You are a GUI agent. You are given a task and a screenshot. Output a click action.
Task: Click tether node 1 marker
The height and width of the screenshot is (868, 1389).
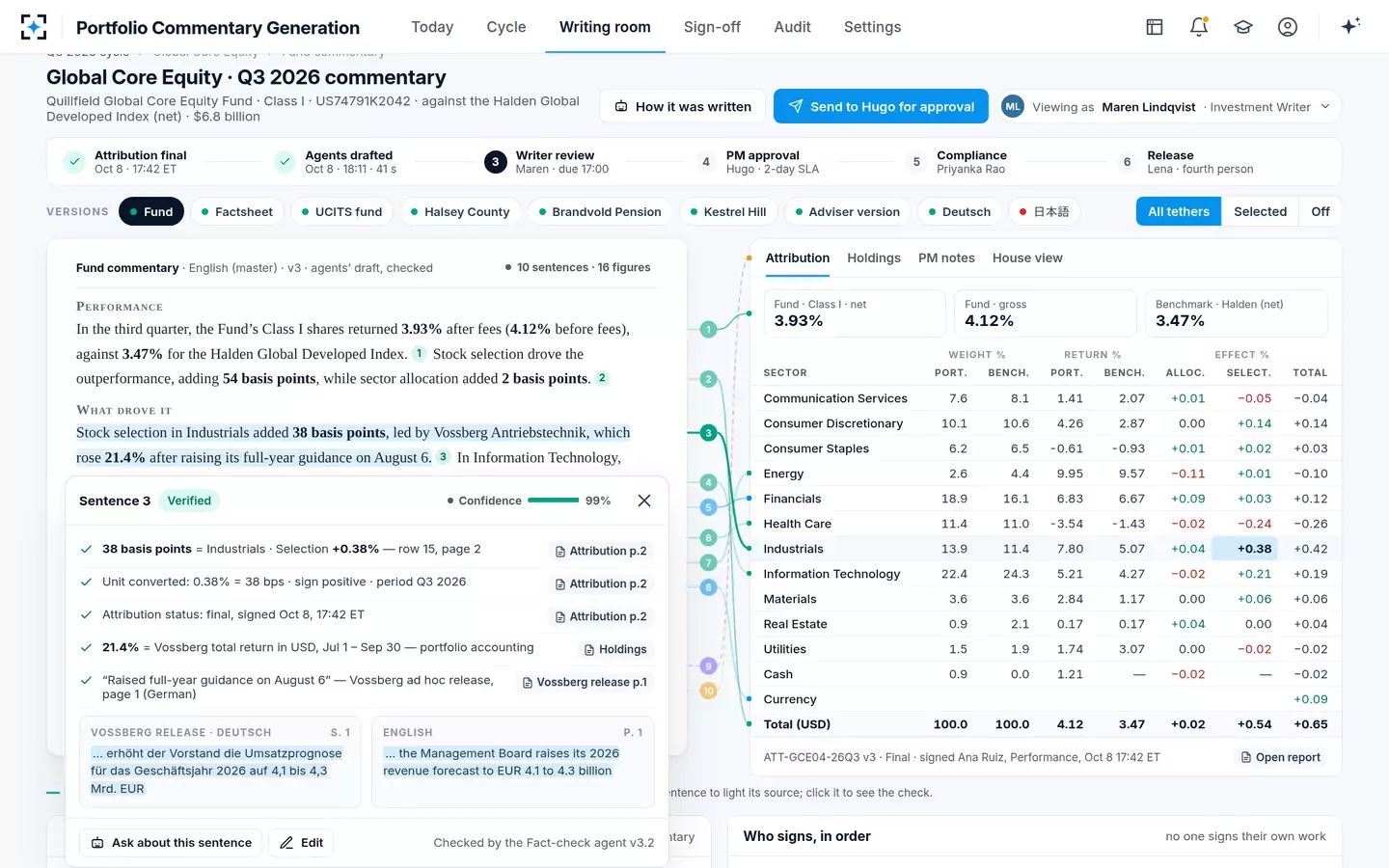click(708, 330)
